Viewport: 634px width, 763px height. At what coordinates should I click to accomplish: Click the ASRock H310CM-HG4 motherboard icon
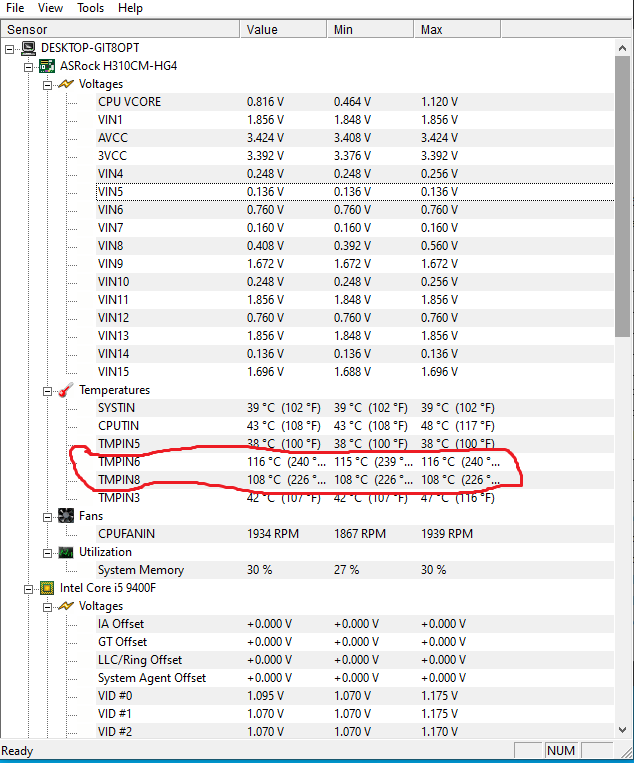[46, 66]
